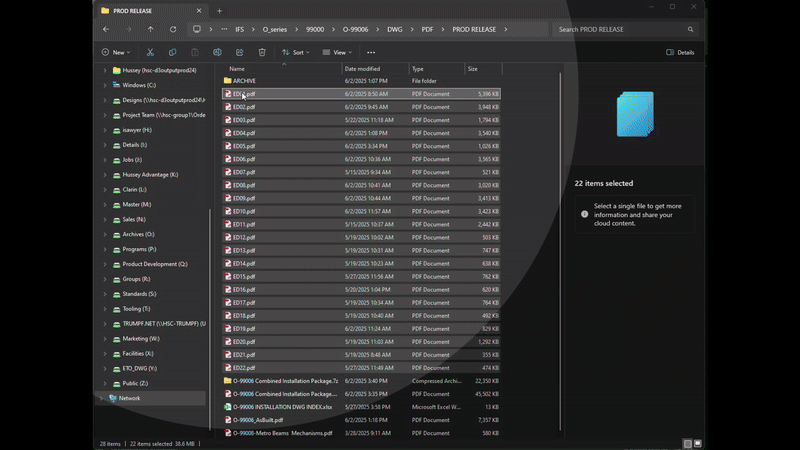Select the Tooling (T:) drive
800x450 pixels.
tap(136, 309)
